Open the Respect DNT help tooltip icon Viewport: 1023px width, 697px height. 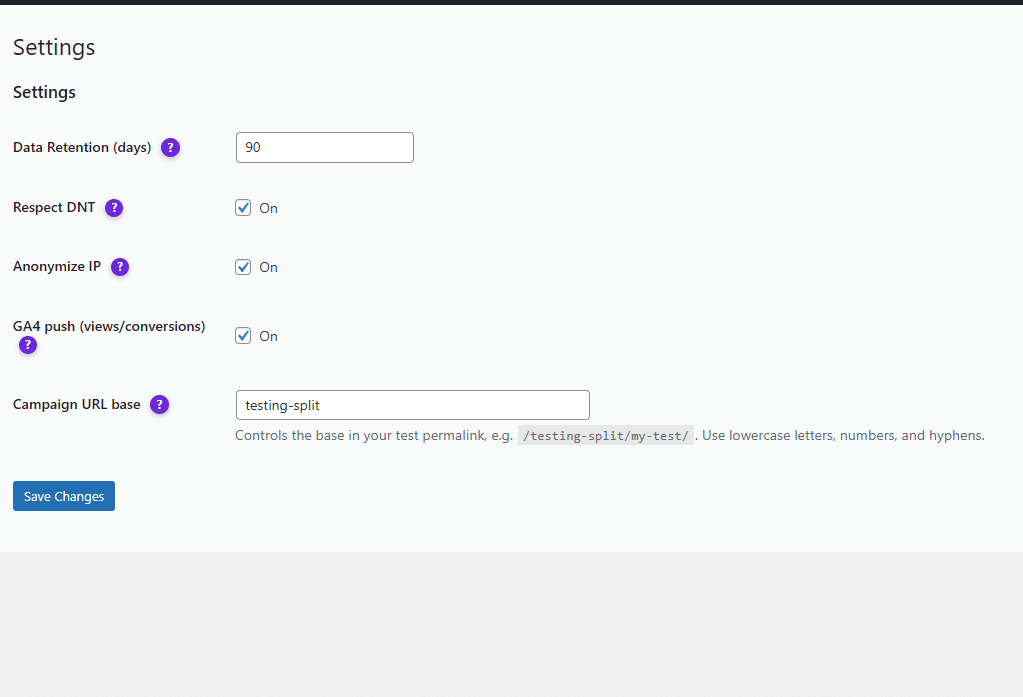point(114,208)
